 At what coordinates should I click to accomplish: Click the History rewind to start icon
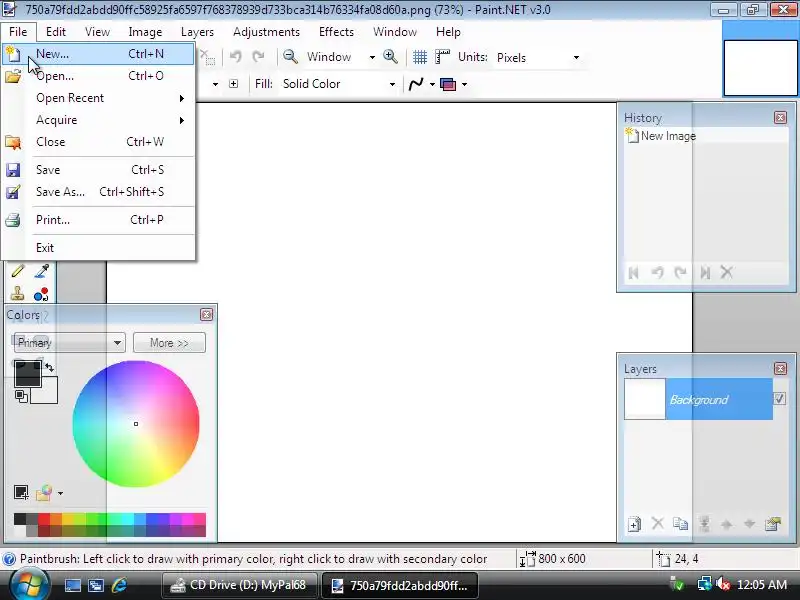pos(634,273)
